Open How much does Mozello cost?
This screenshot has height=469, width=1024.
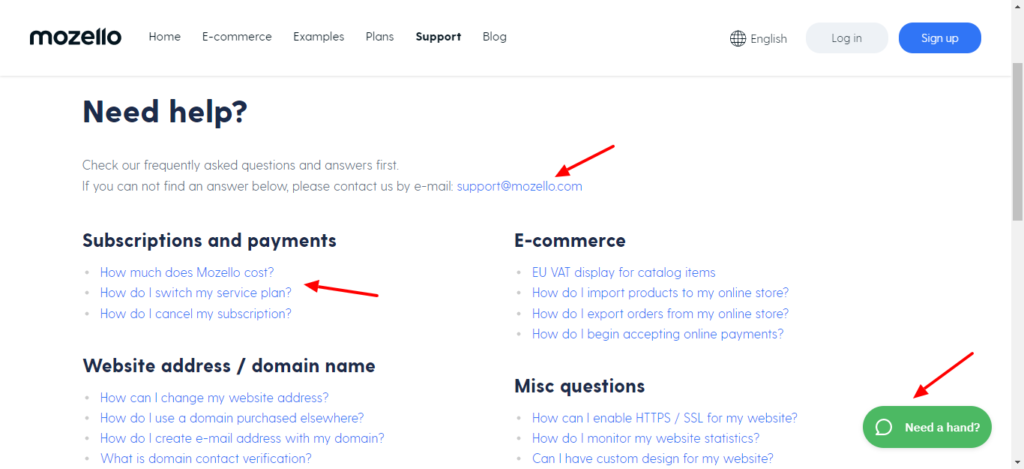[187, 272]
